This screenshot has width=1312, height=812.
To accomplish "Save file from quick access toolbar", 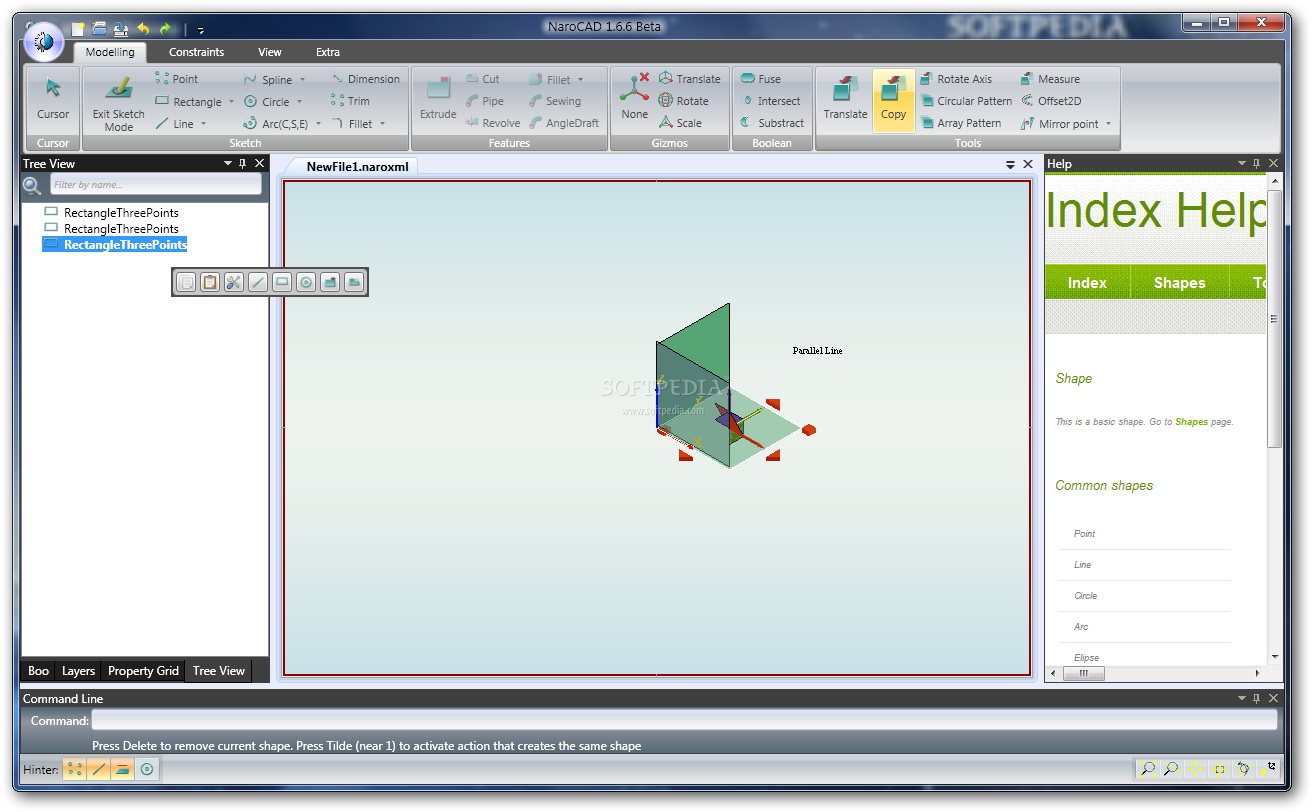I will pyautogui.click(x=121, y=29).
